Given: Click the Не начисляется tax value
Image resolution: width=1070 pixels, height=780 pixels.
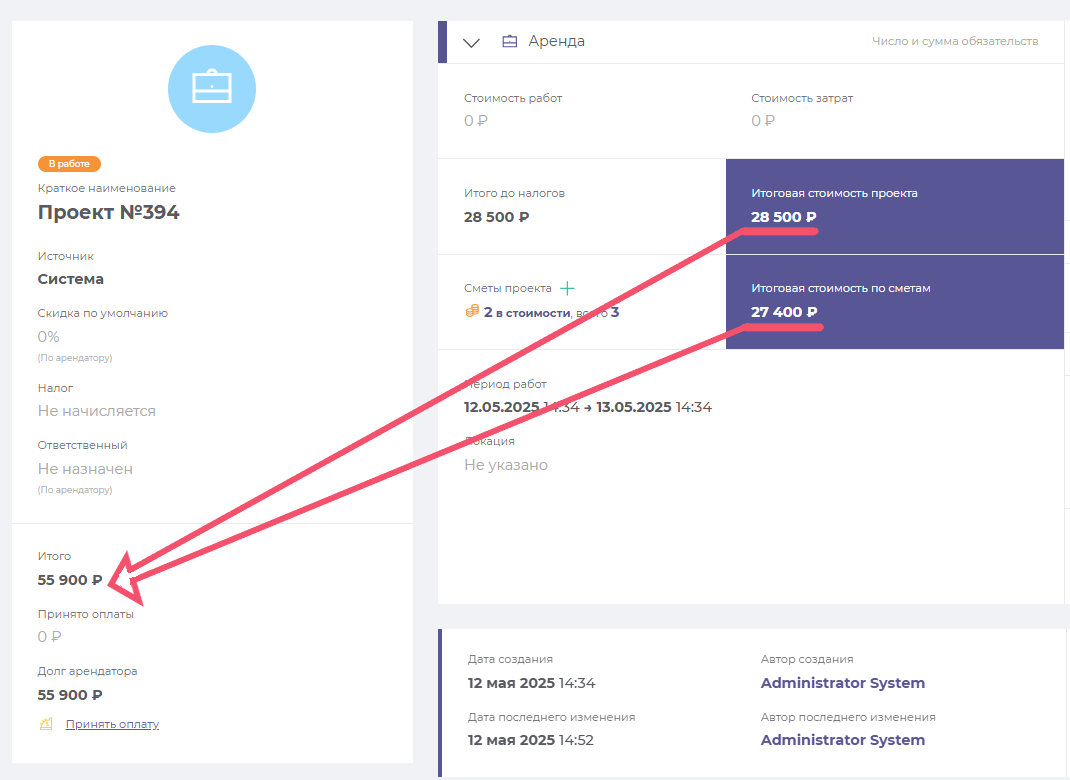Looking at the screenshot, I should click(96, 411).
